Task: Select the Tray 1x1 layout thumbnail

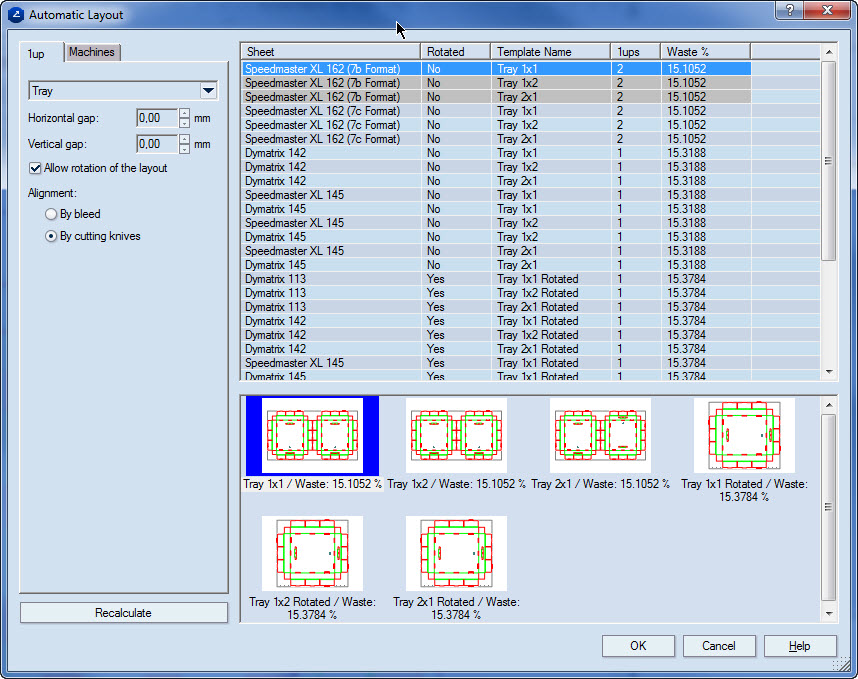Action: coord(310,435)
